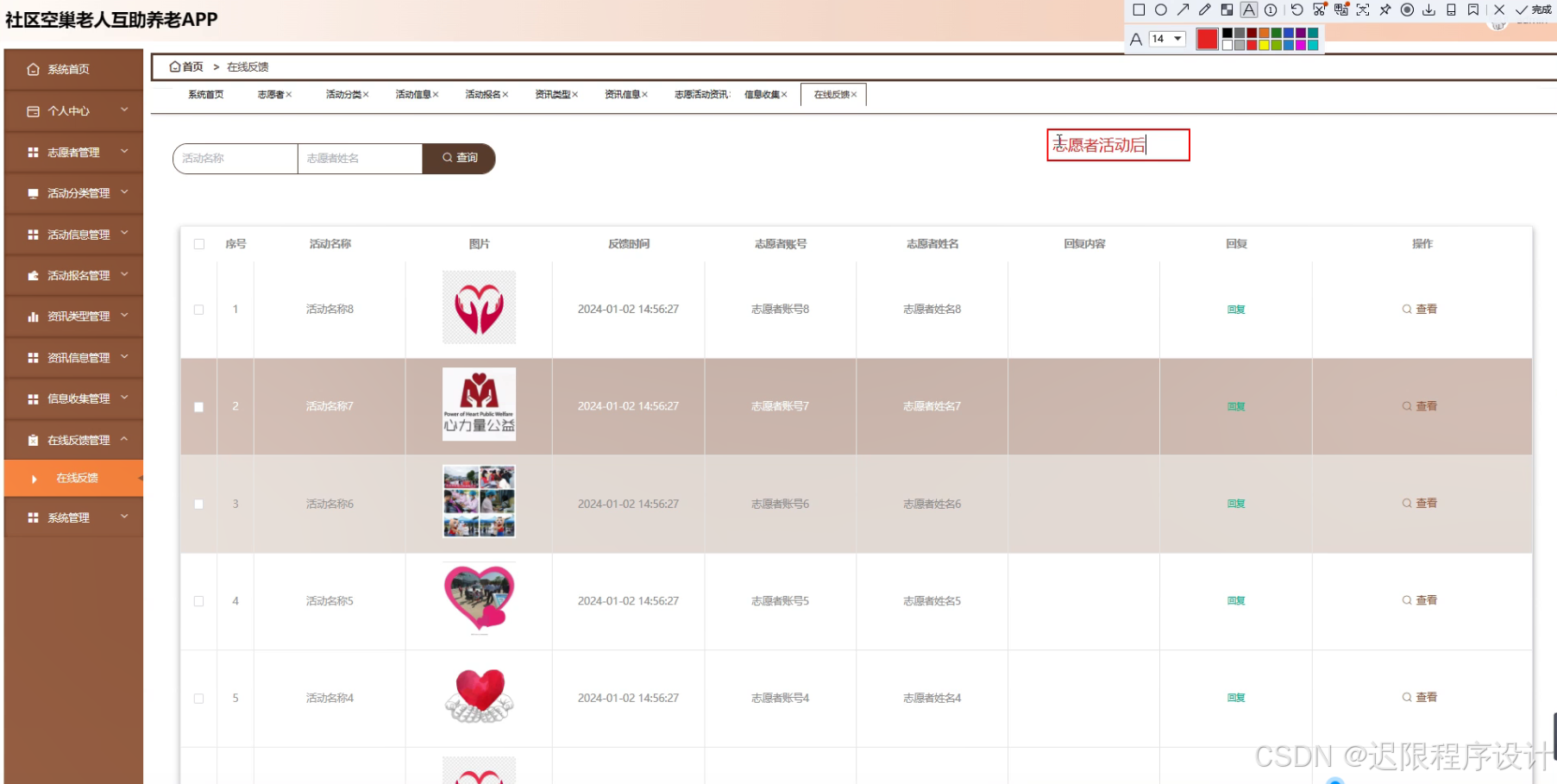Expand the 个人中心 sidebar menu
1557x784 pixels.
pos(73,110)
